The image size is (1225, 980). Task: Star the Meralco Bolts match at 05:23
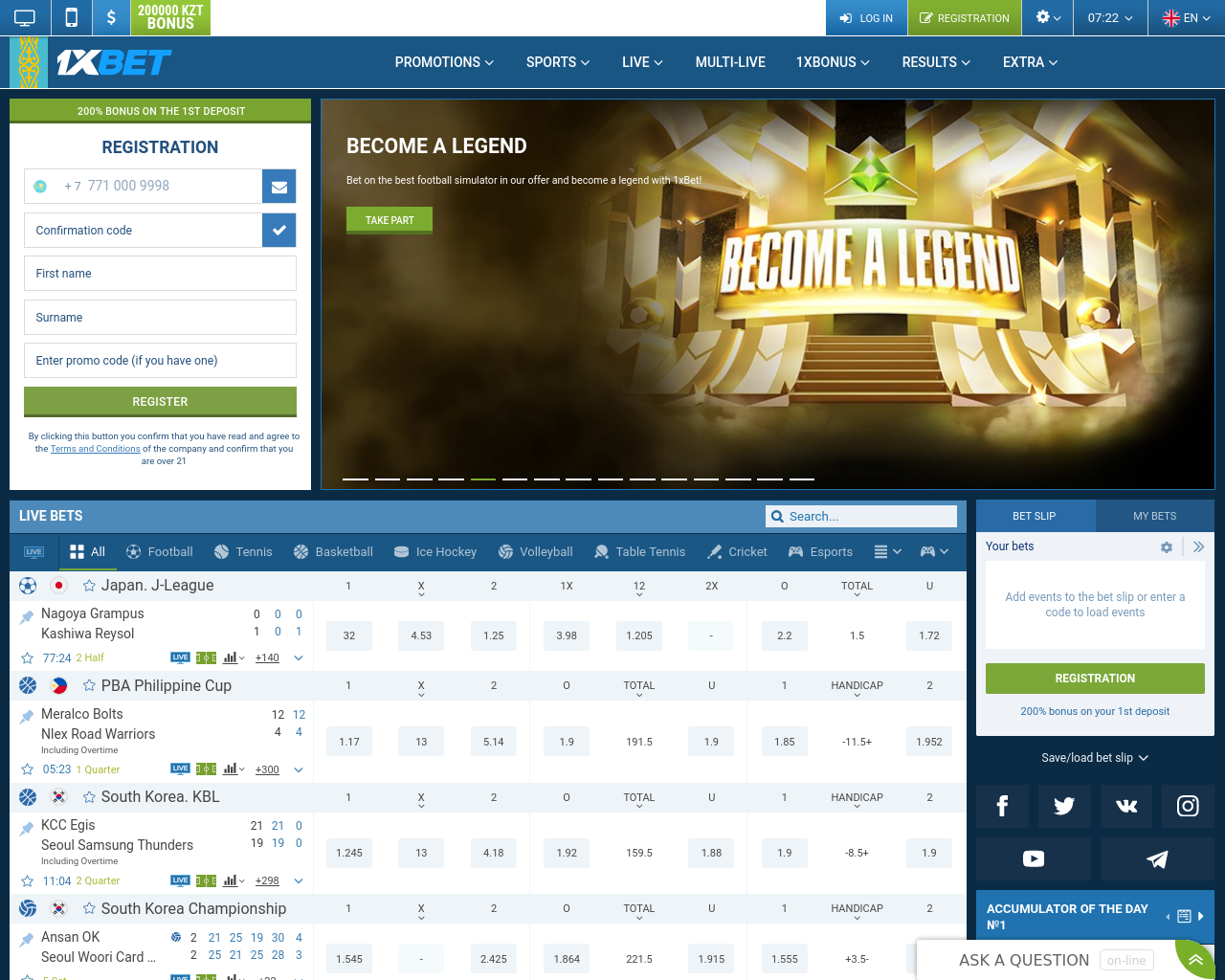pyautogui.click(x=28, y=769)
